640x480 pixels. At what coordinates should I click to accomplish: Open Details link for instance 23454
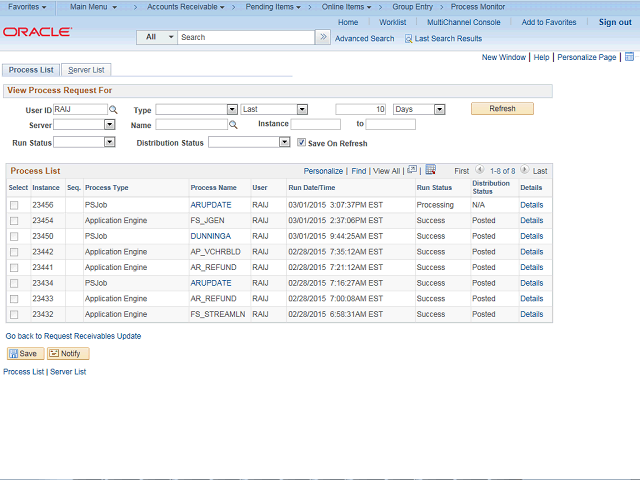(x=531, y=221)
